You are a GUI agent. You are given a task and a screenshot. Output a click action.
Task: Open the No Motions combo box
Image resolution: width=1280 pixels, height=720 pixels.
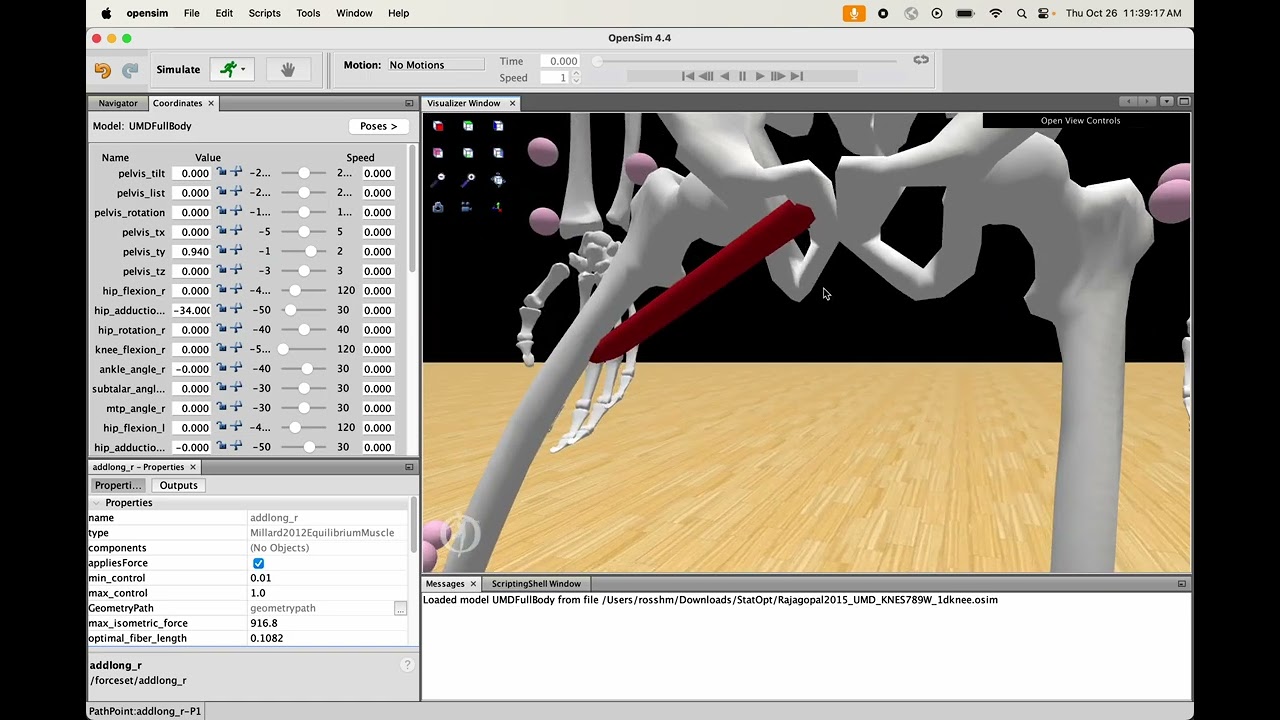coord(435,65)
